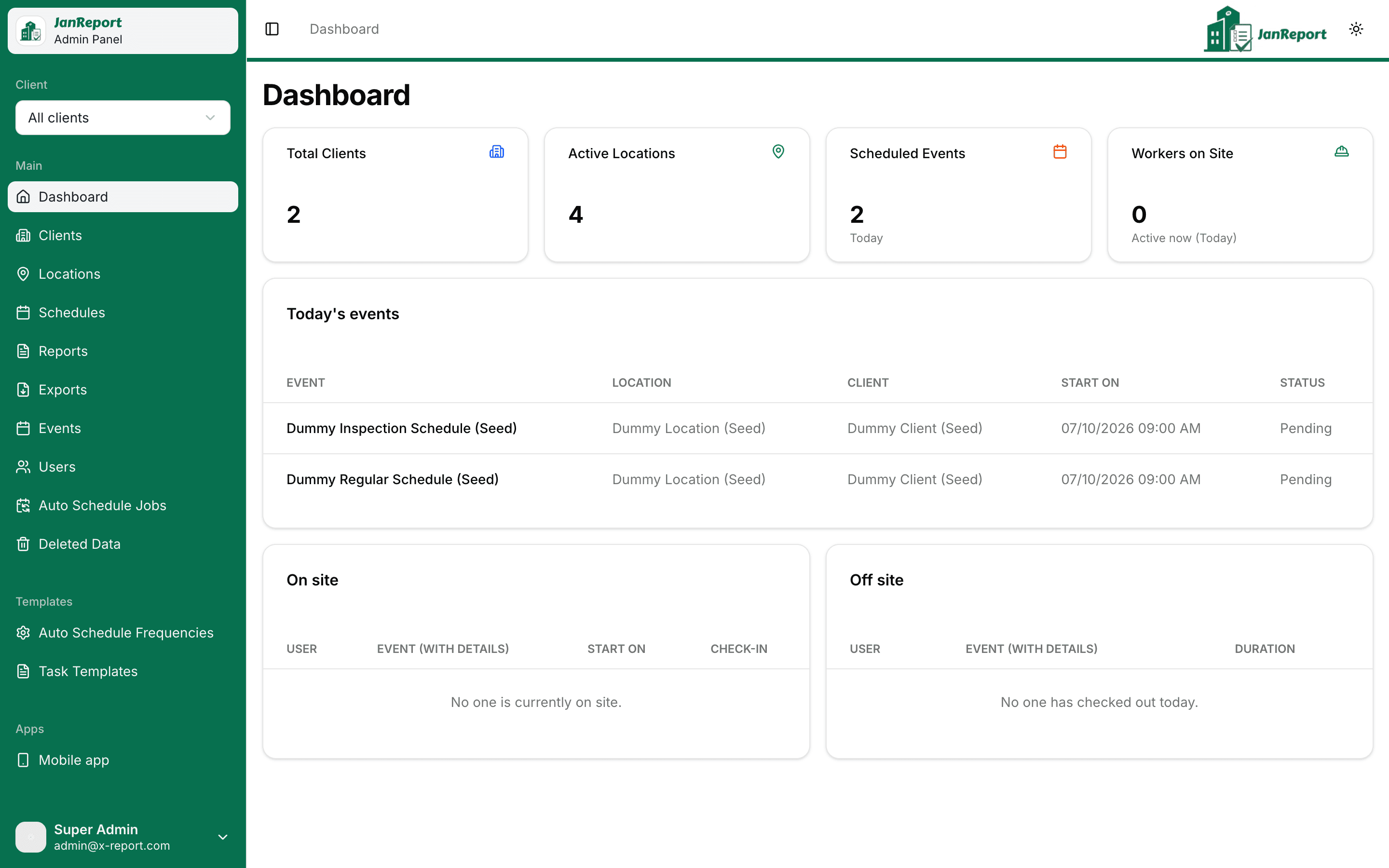Open the Schedules section
The width and height of the screenshot is (1389, 868).
point(123,312)
